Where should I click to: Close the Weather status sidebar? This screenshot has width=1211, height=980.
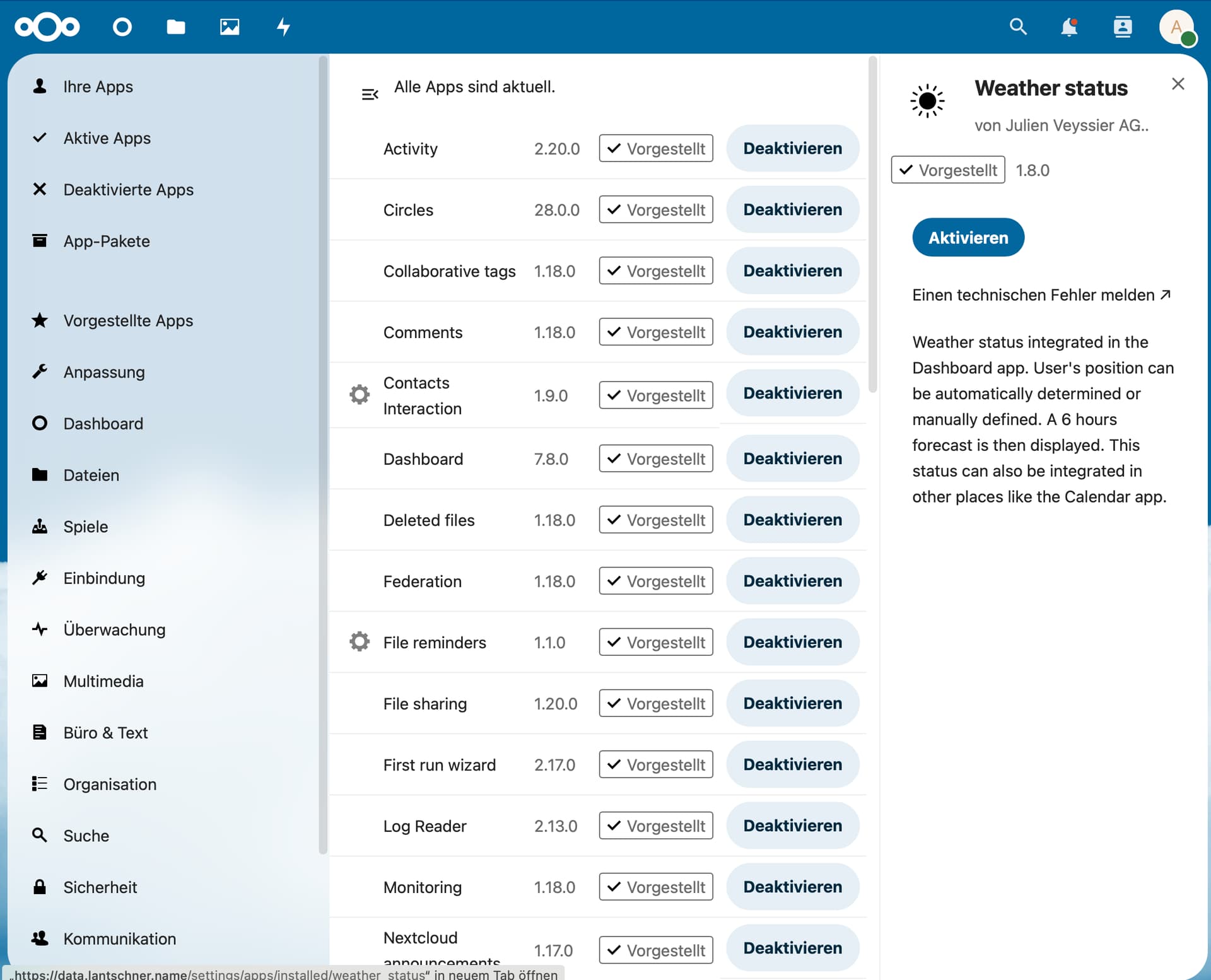click(x=1178, y=84)
